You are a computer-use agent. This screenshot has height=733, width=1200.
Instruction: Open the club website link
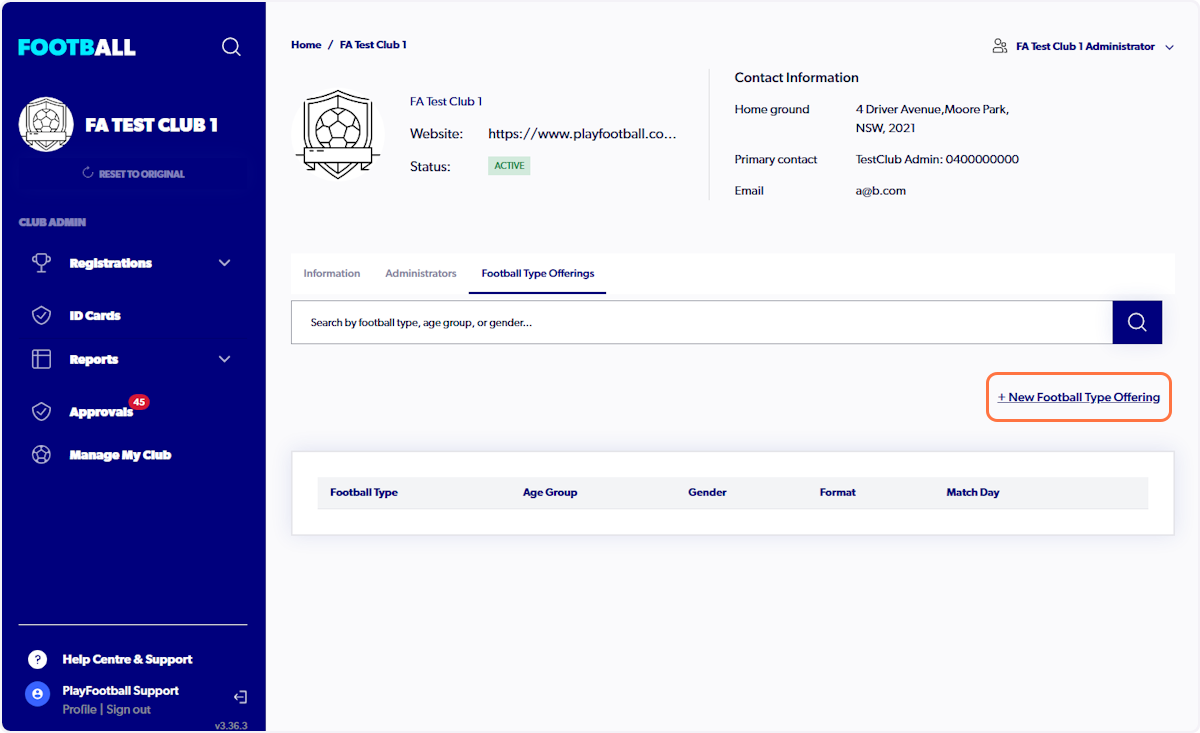(x=582, y=133)
